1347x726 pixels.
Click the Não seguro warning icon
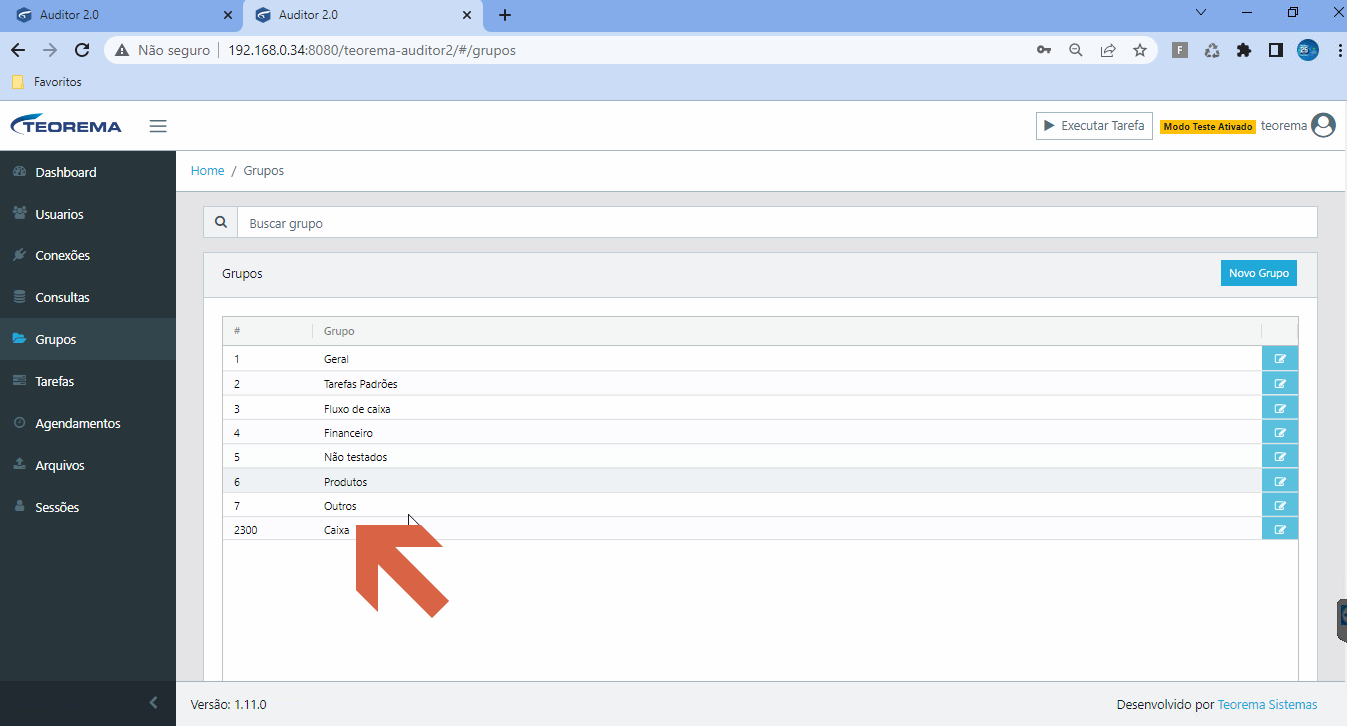tap(123, 50)
